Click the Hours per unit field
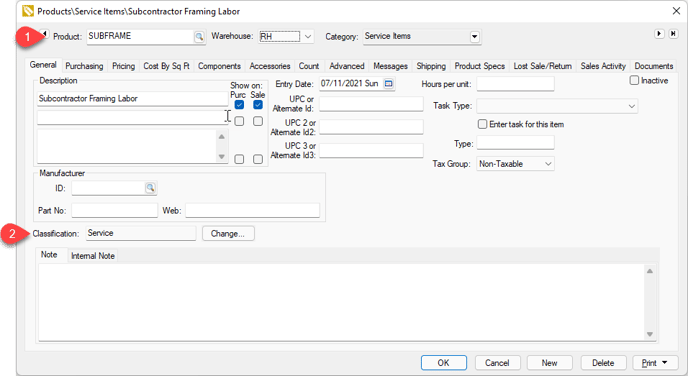Viewport: 688px width, 376px height. coord(516,84)
